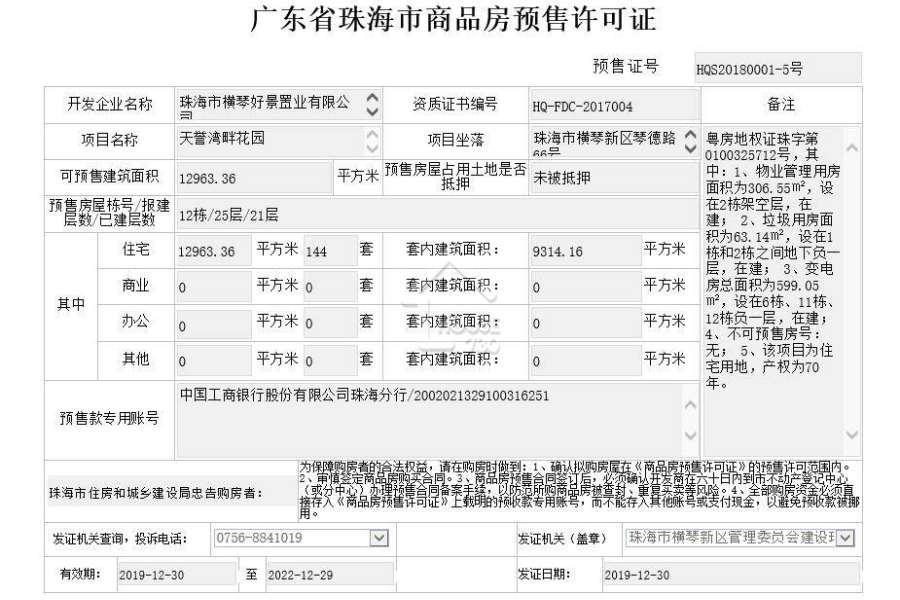Click the office area field in 办公 row
The height and width of the screenshot is (600, 900).
tap(214, 324)
